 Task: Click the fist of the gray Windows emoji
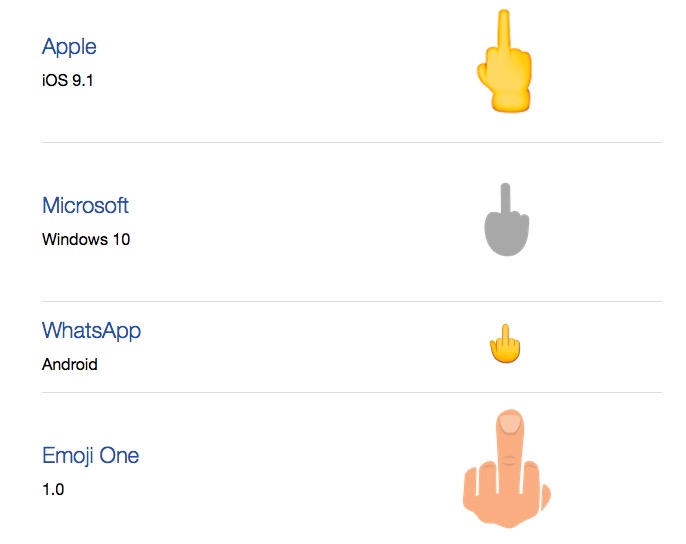(507, 237)
